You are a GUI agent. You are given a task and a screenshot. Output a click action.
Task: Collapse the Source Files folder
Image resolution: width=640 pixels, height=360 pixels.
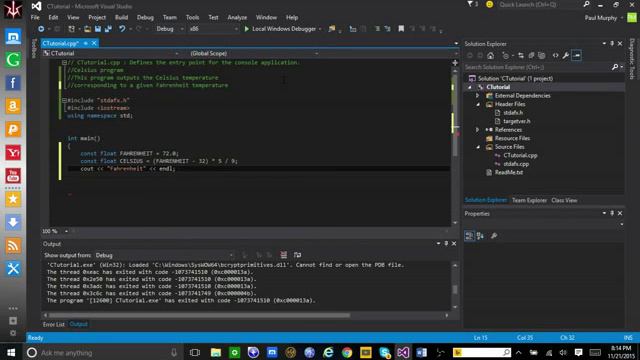pos(478,147)
